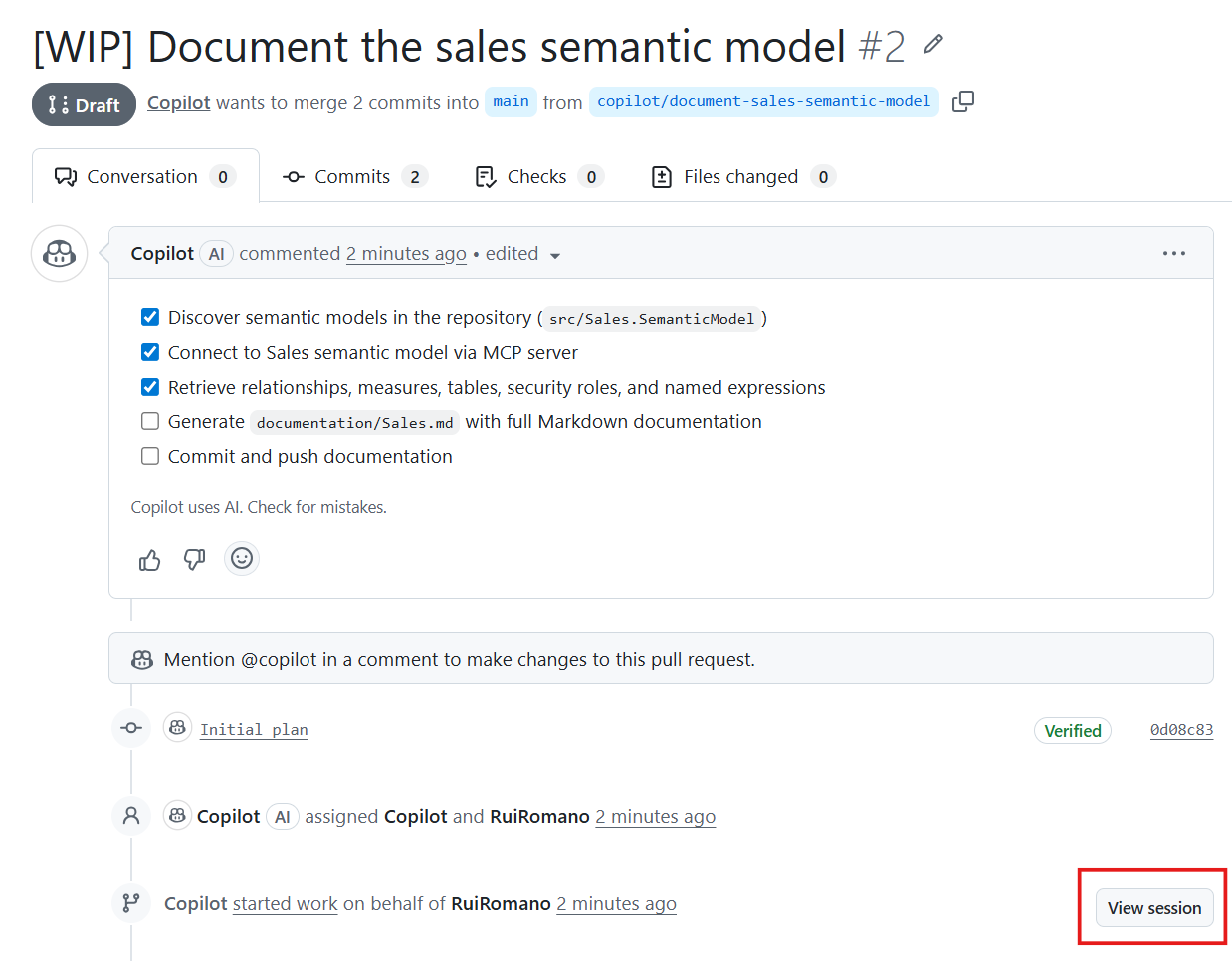Click the Copilot avatar in assigned event
Screen dimensions: 1232x961
click(177, 816)
